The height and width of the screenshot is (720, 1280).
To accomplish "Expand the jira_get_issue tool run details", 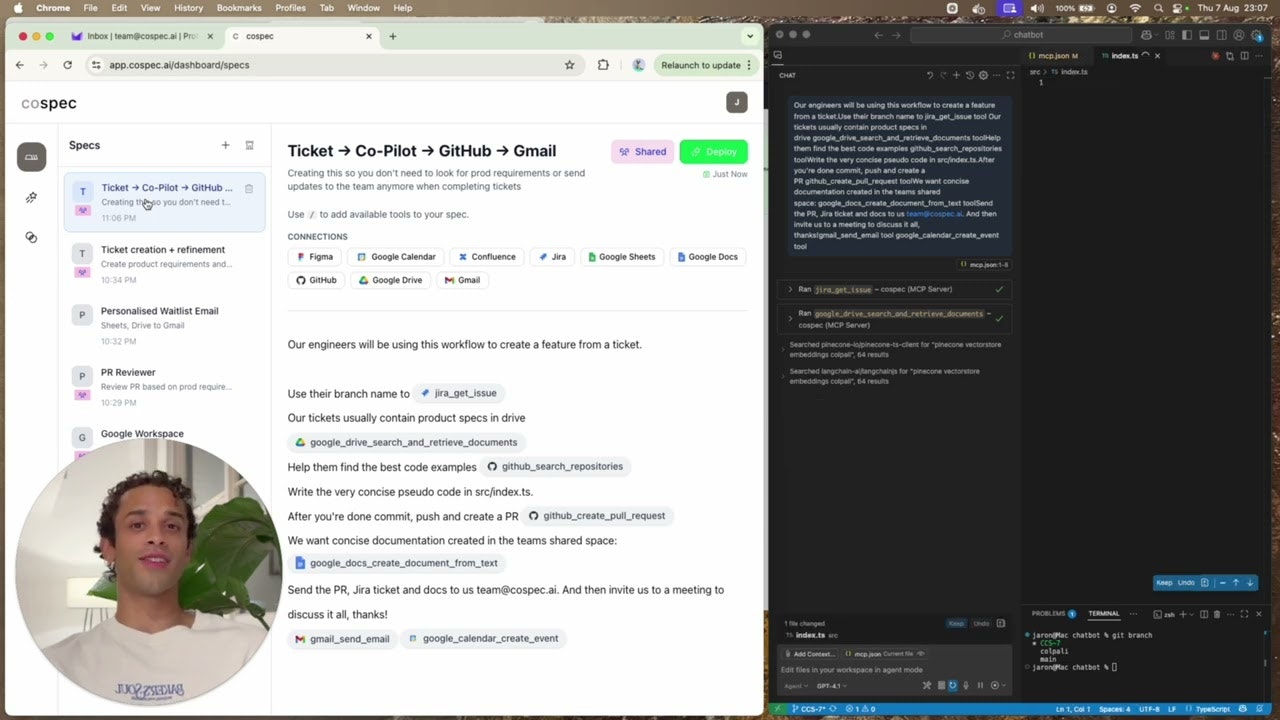I will 790,289.
